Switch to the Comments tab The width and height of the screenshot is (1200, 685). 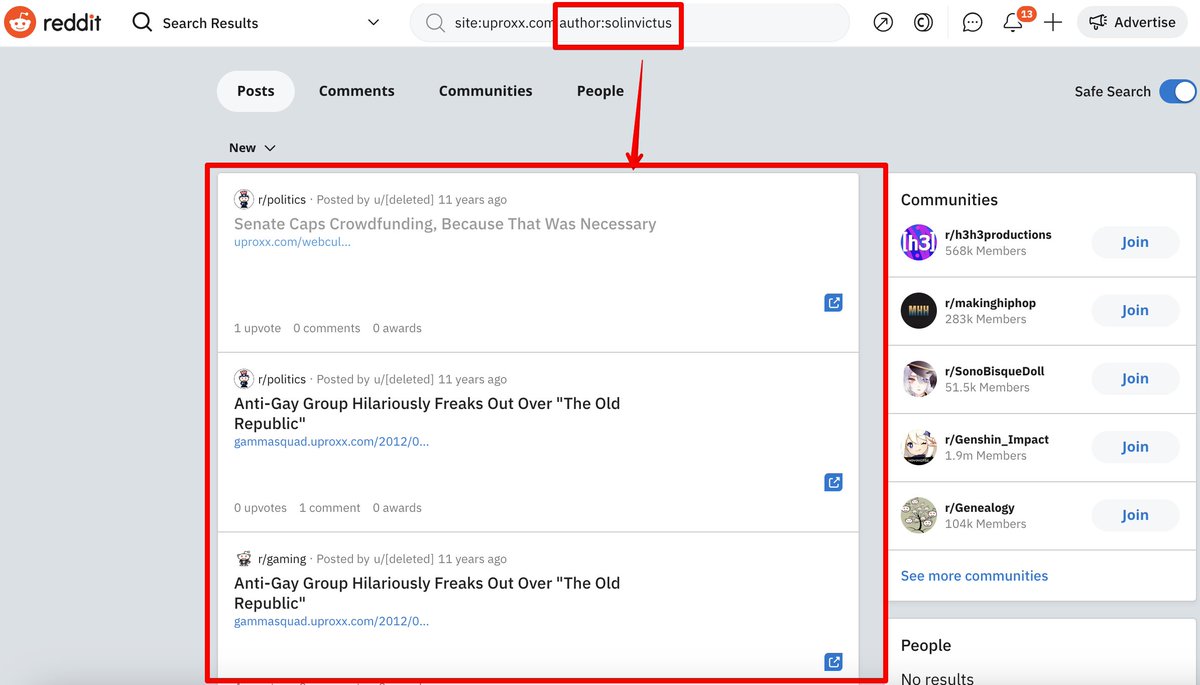click(x=357, y=91)
